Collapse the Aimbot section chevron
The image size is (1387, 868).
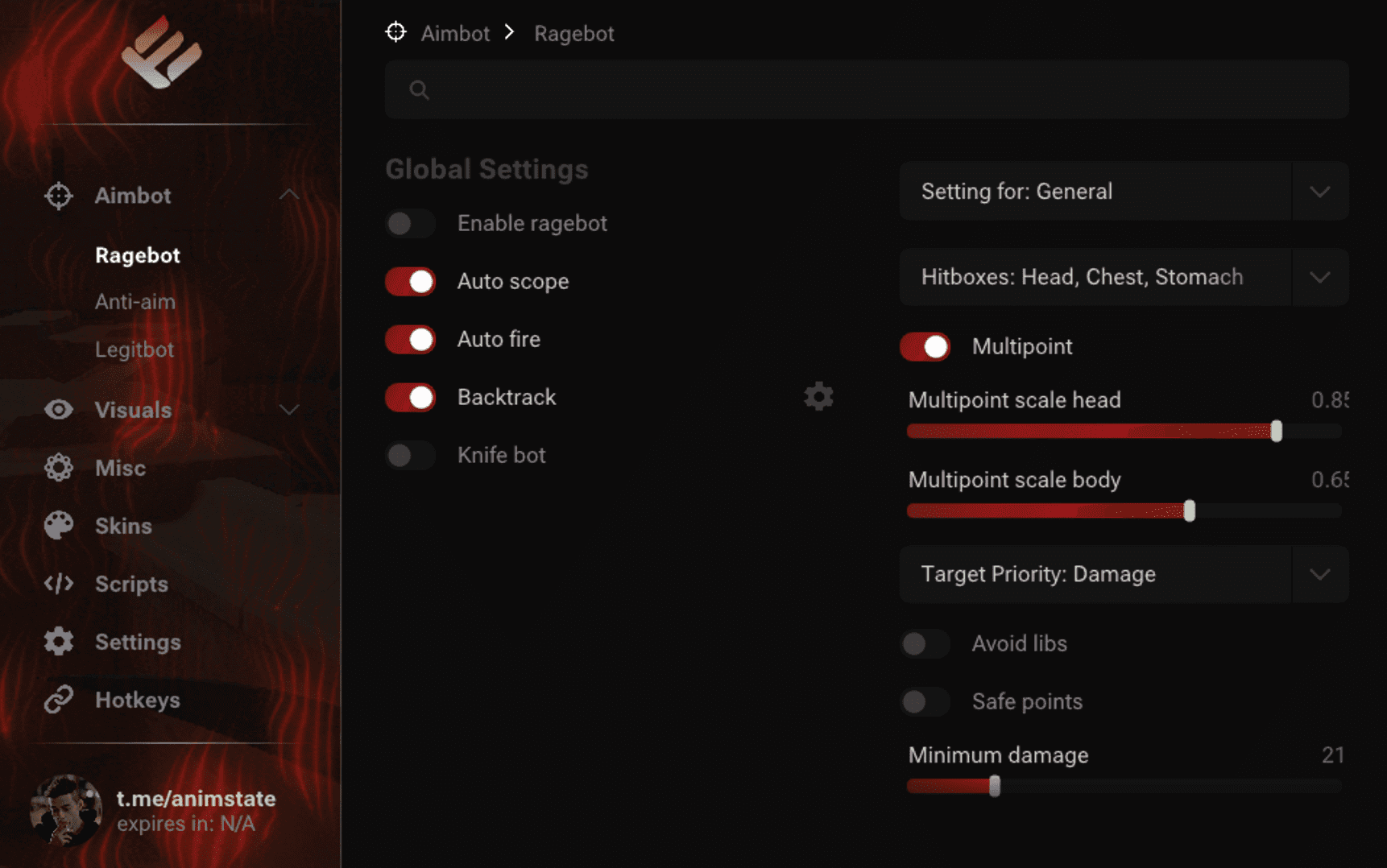tap(289, 195)
